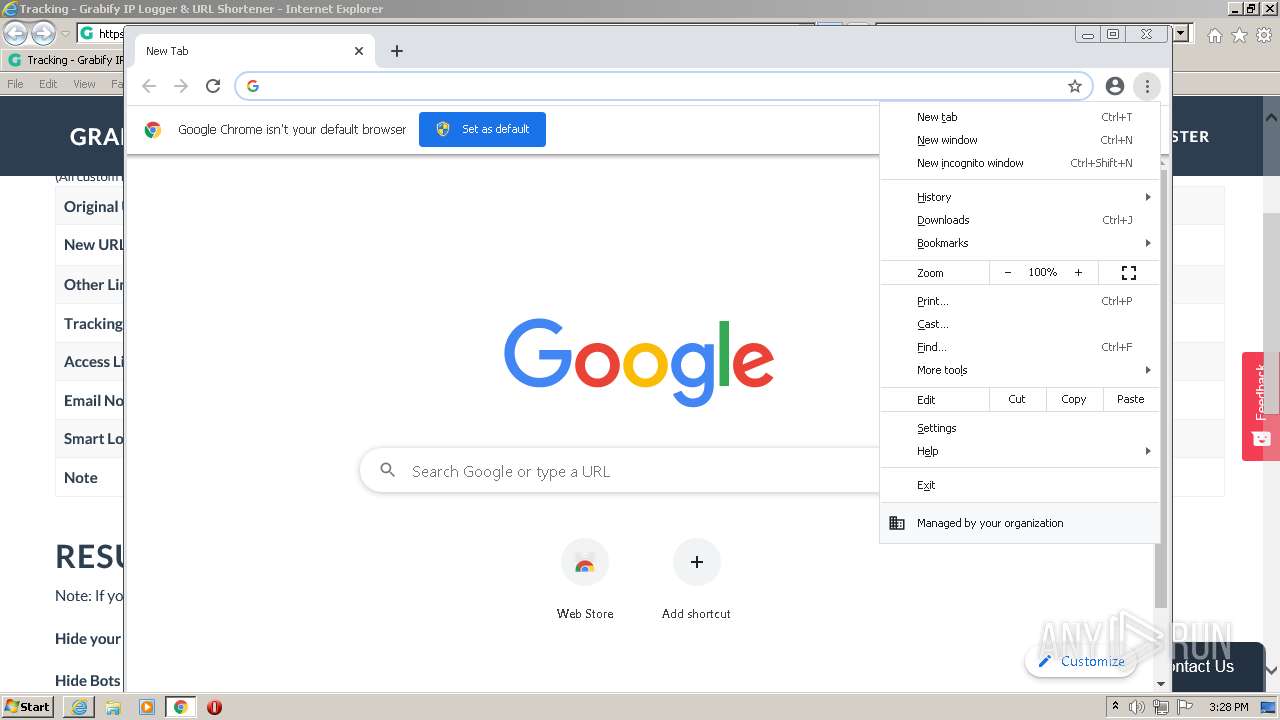Screen dimensions: 1280x720
Task: Click the IE favorites star icon
Action: tap(1239, 35)
